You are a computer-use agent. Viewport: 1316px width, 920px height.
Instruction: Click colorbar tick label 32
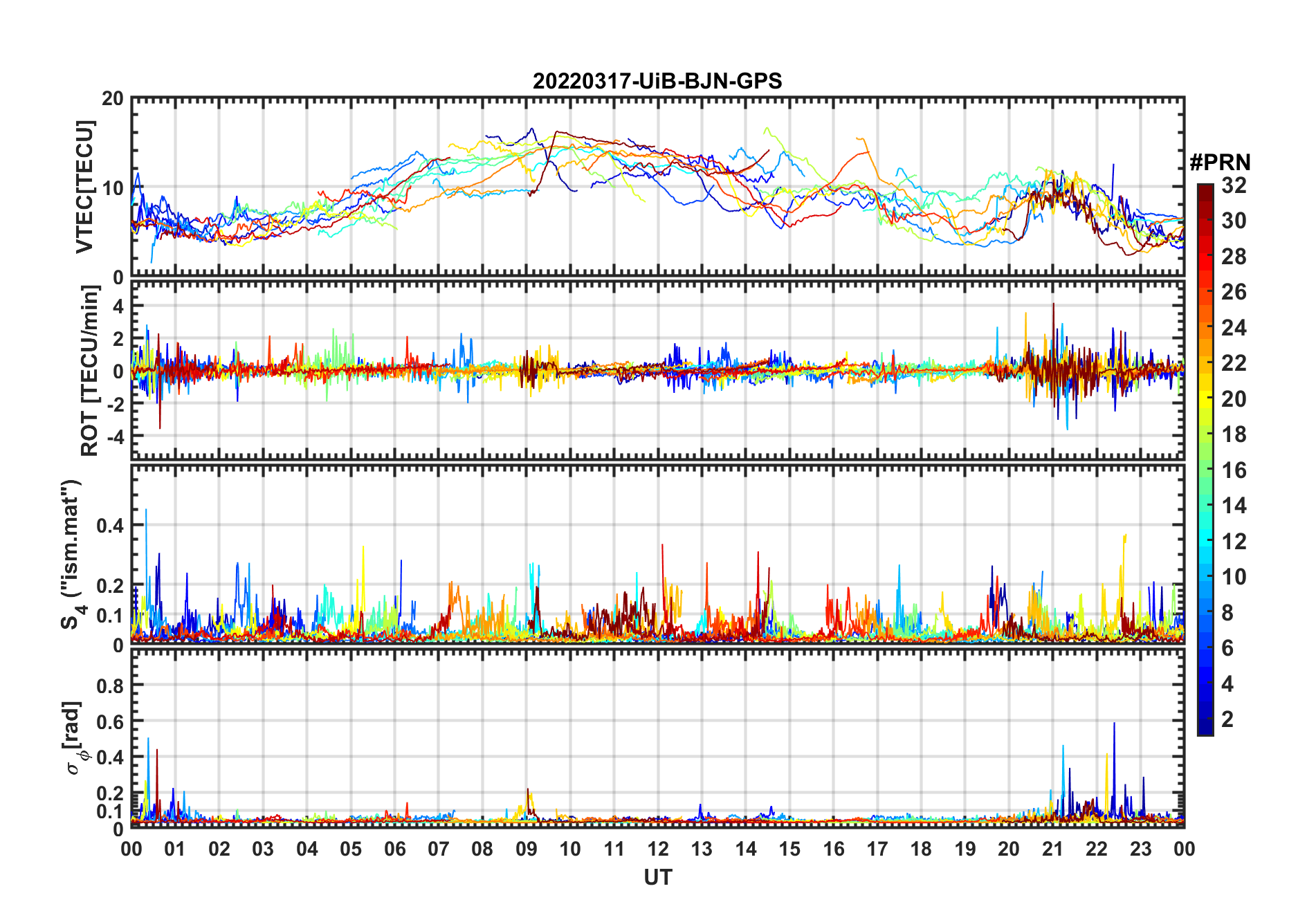(x=1234, y=185)
